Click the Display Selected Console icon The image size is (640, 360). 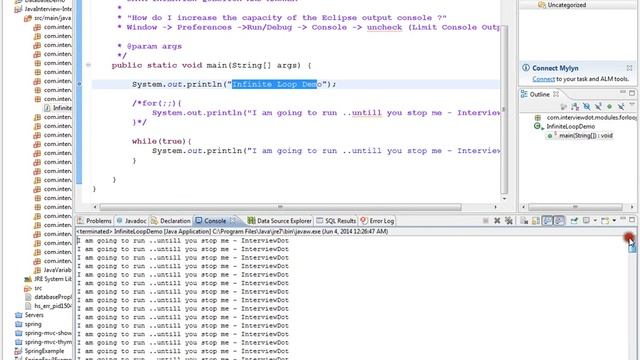point(586,221)
